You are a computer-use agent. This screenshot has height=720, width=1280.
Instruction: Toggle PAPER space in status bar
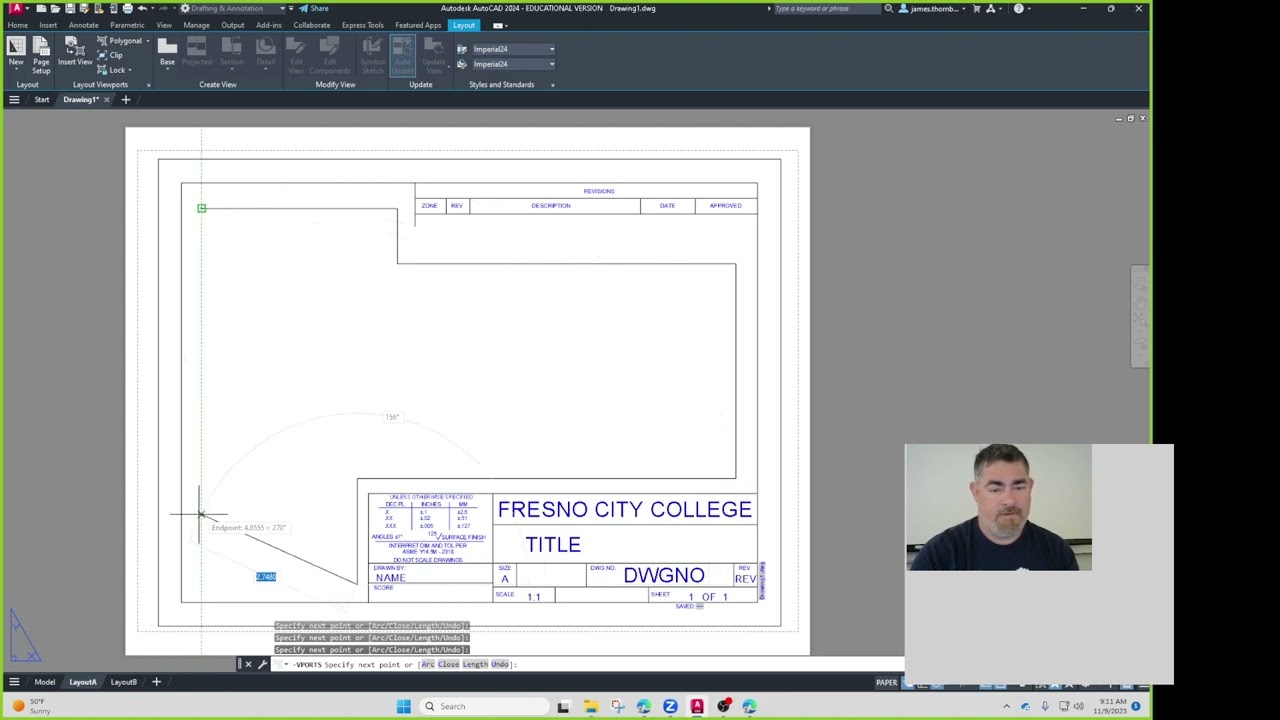(x=887, y=683)
